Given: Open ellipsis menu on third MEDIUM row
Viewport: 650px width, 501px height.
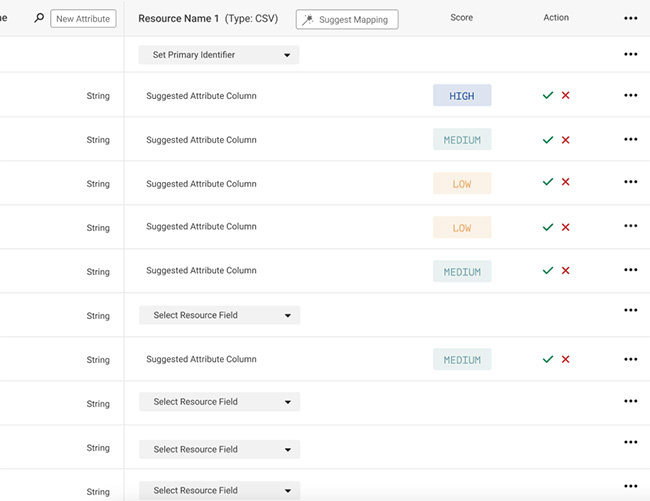Looking at the screenshot, I should point(631,359).
